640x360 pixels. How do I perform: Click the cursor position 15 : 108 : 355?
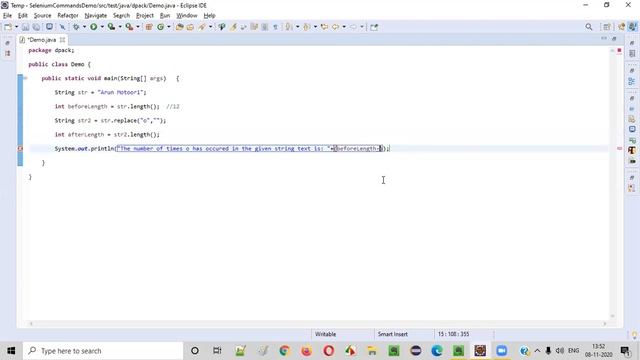click(x=453, y=334)
